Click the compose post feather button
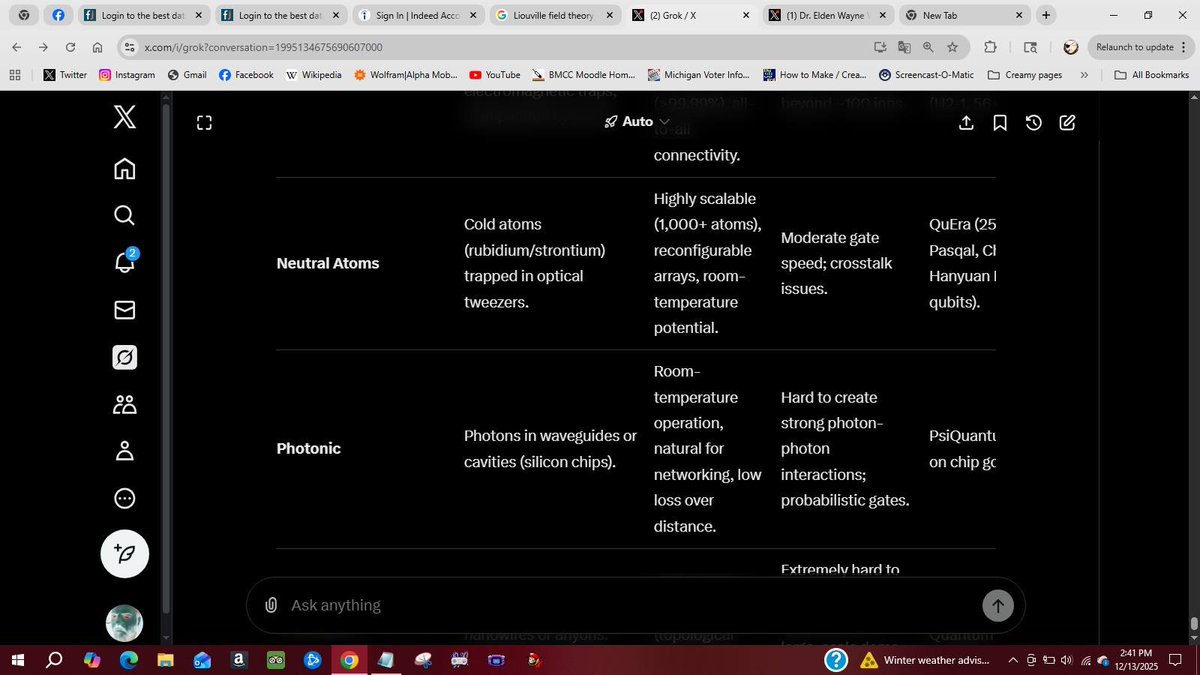Screen dimensions: 1200x675 [125, 554]
